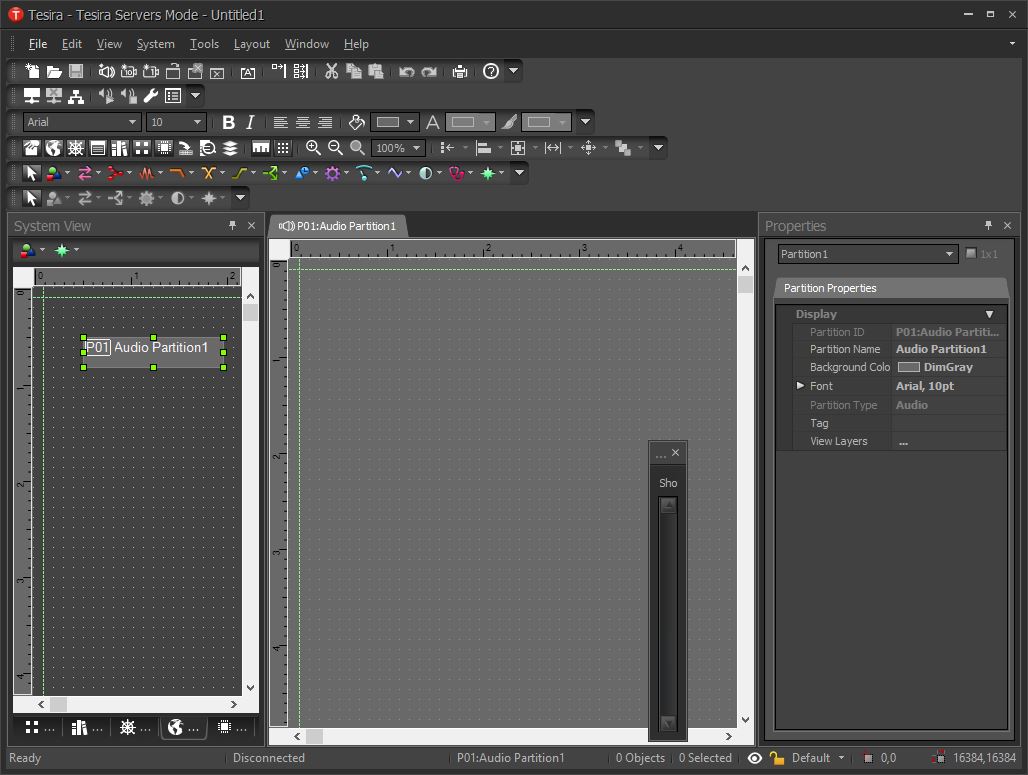Open the wrench maintenance tool
This screenshot has height=775, width=1028.
(151, 96)
